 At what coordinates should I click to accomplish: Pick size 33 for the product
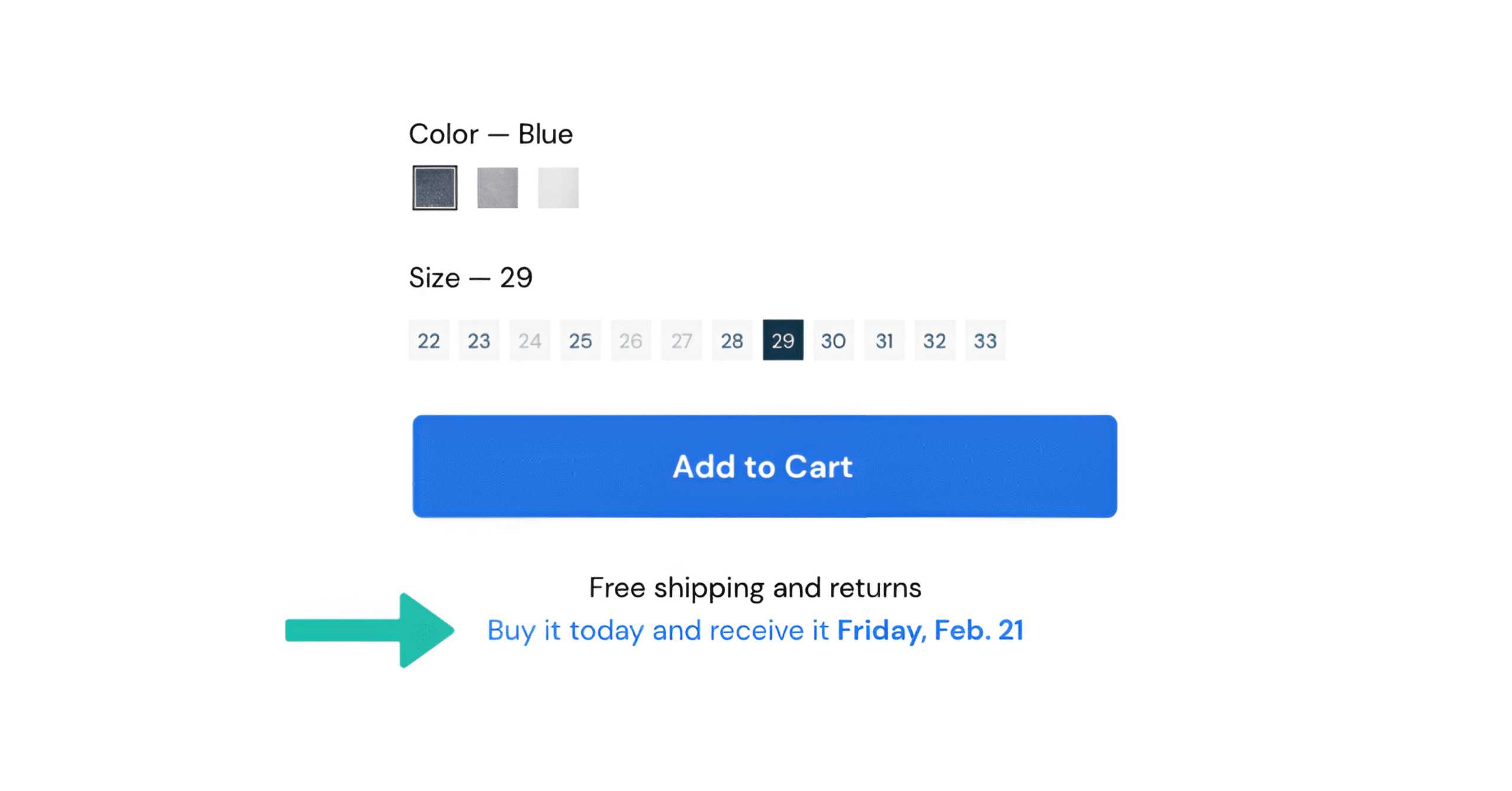[x=985, y=340]
